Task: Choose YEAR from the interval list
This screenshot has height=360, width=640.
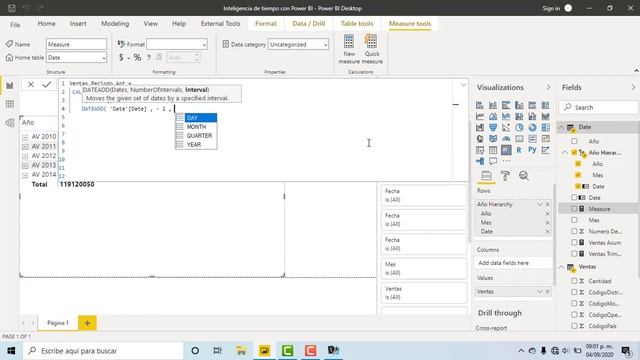Action: pyautogui.click(x=196, y=144)
